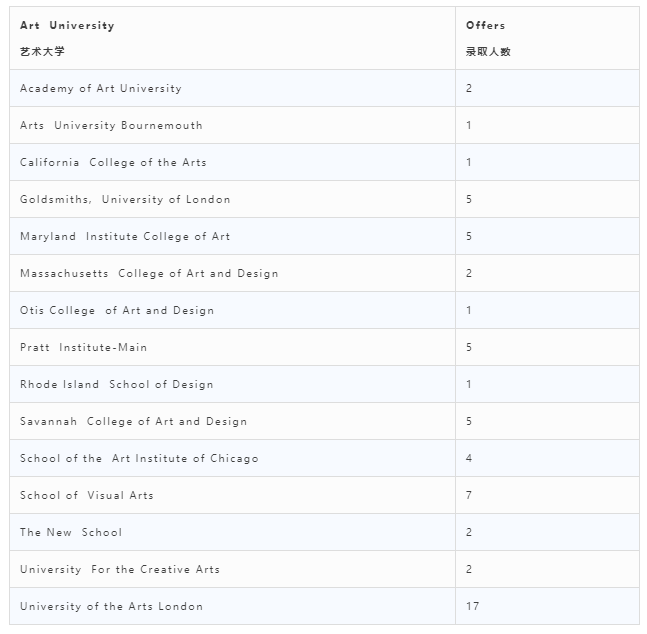
Task: Click the Offers column header
Action: tap(547, 38)
